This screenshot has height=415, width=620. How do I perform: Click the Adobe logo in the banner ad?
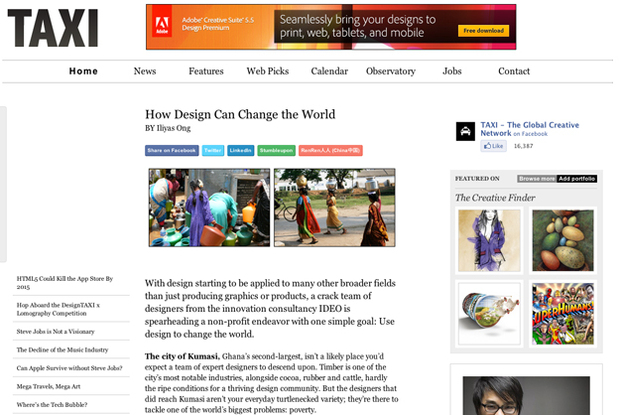162,23
